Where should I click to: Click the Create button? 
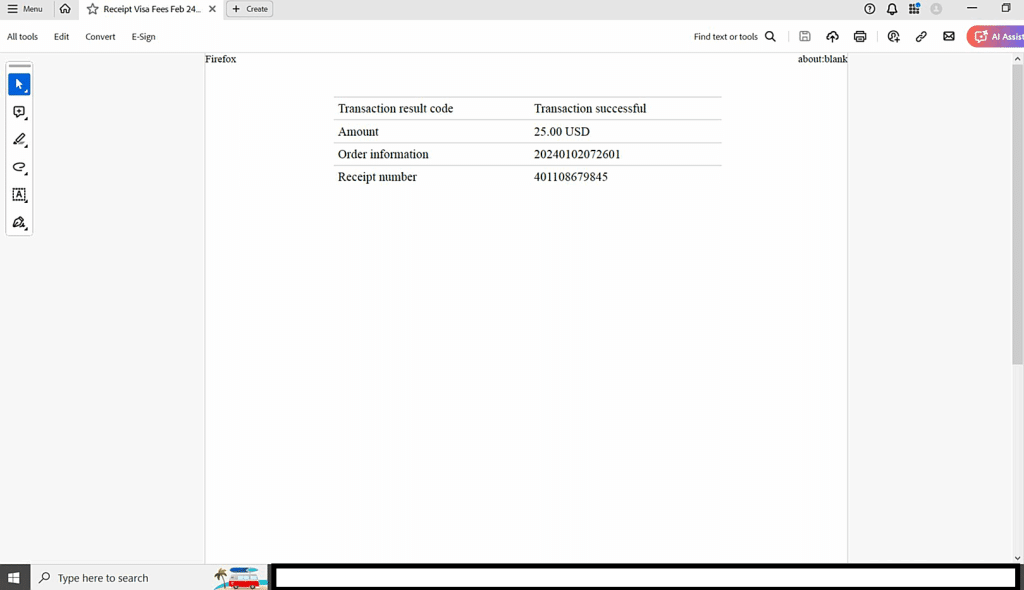tap(250, 9)
